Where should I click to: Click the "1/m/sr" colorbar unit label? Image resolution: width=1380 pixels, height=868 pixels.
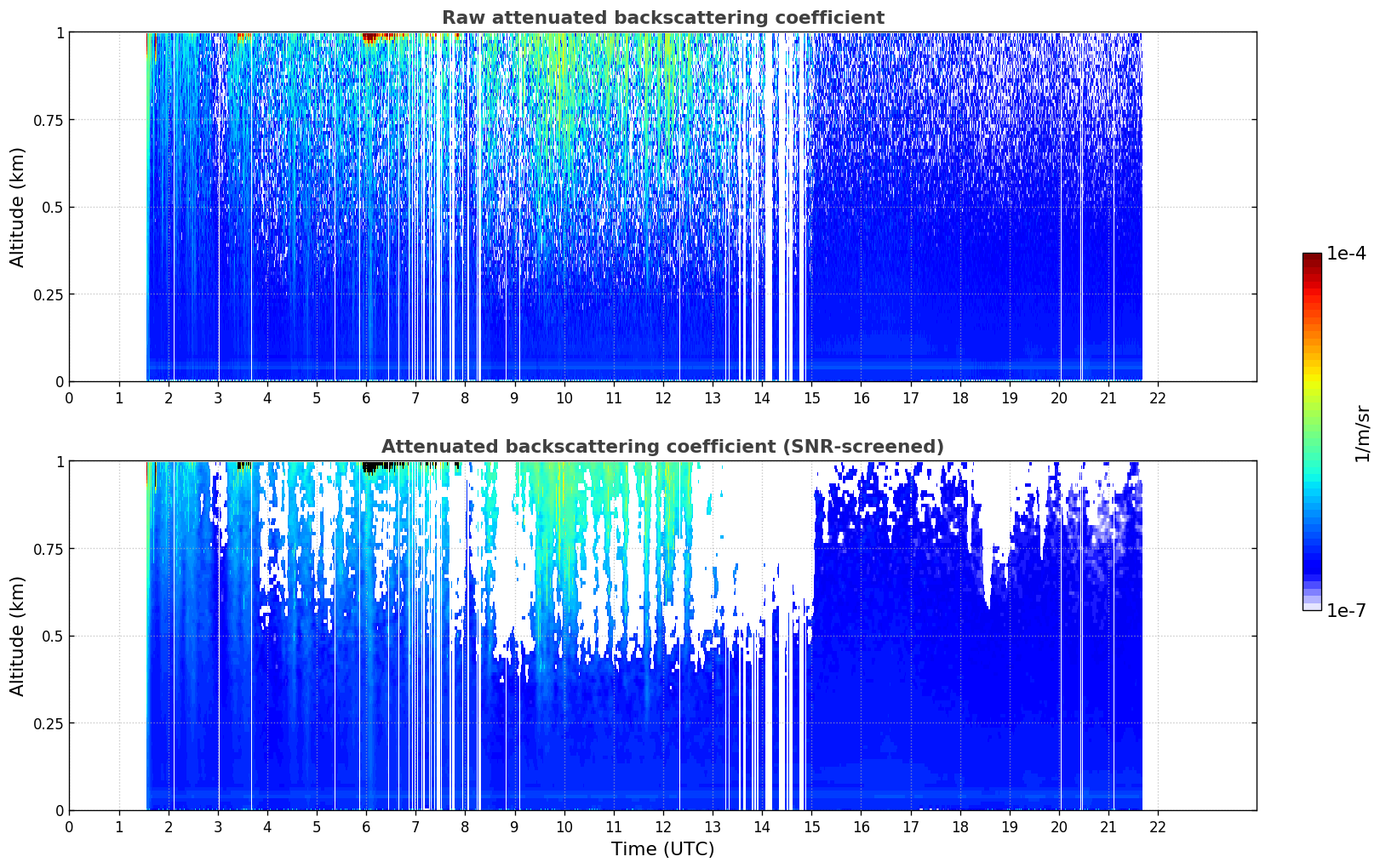(x=1362, y=433)
